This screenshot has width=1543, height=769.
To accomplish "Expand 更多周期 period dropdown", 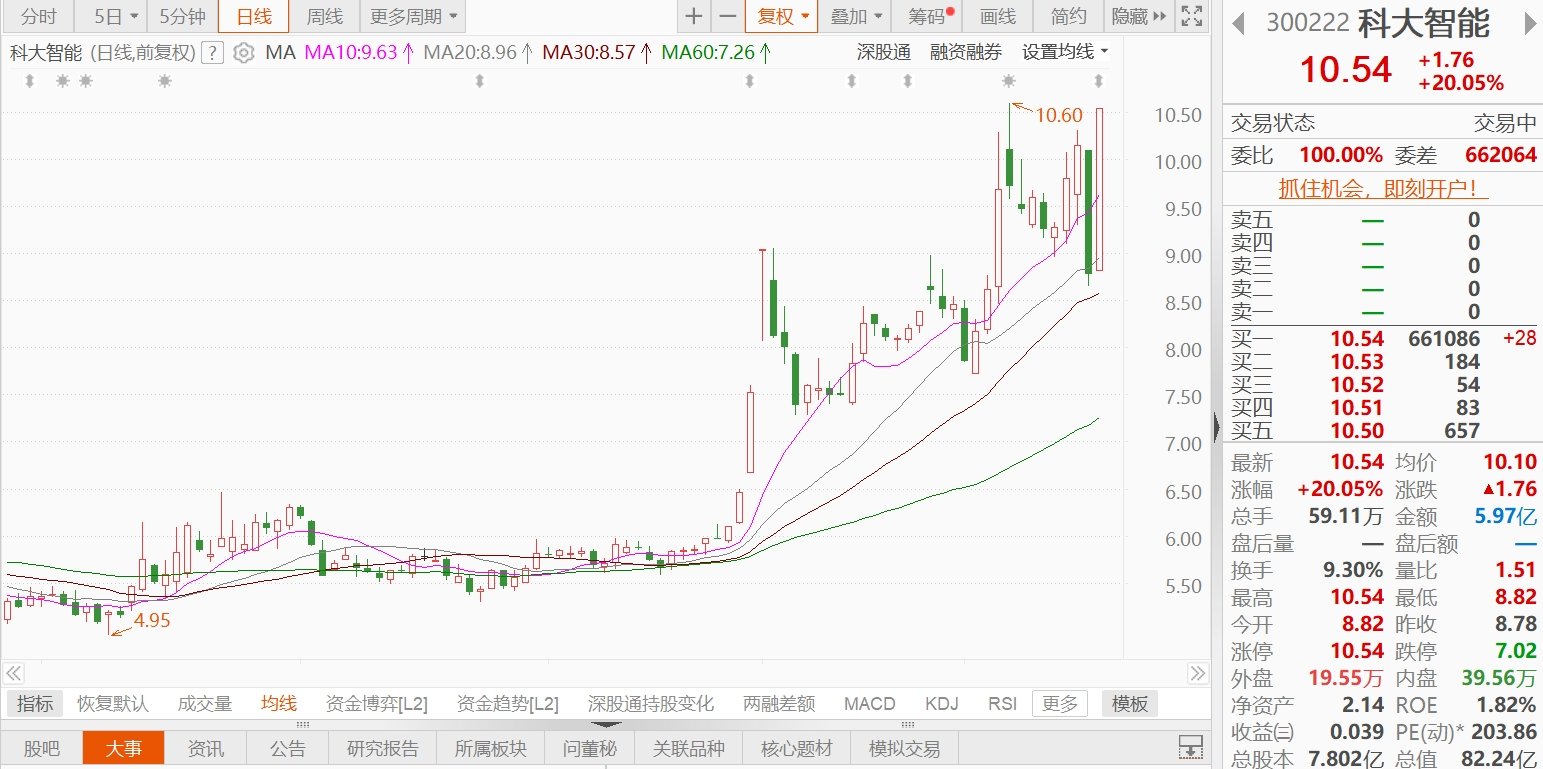I will pyautogui.click(x=413, y=16).
